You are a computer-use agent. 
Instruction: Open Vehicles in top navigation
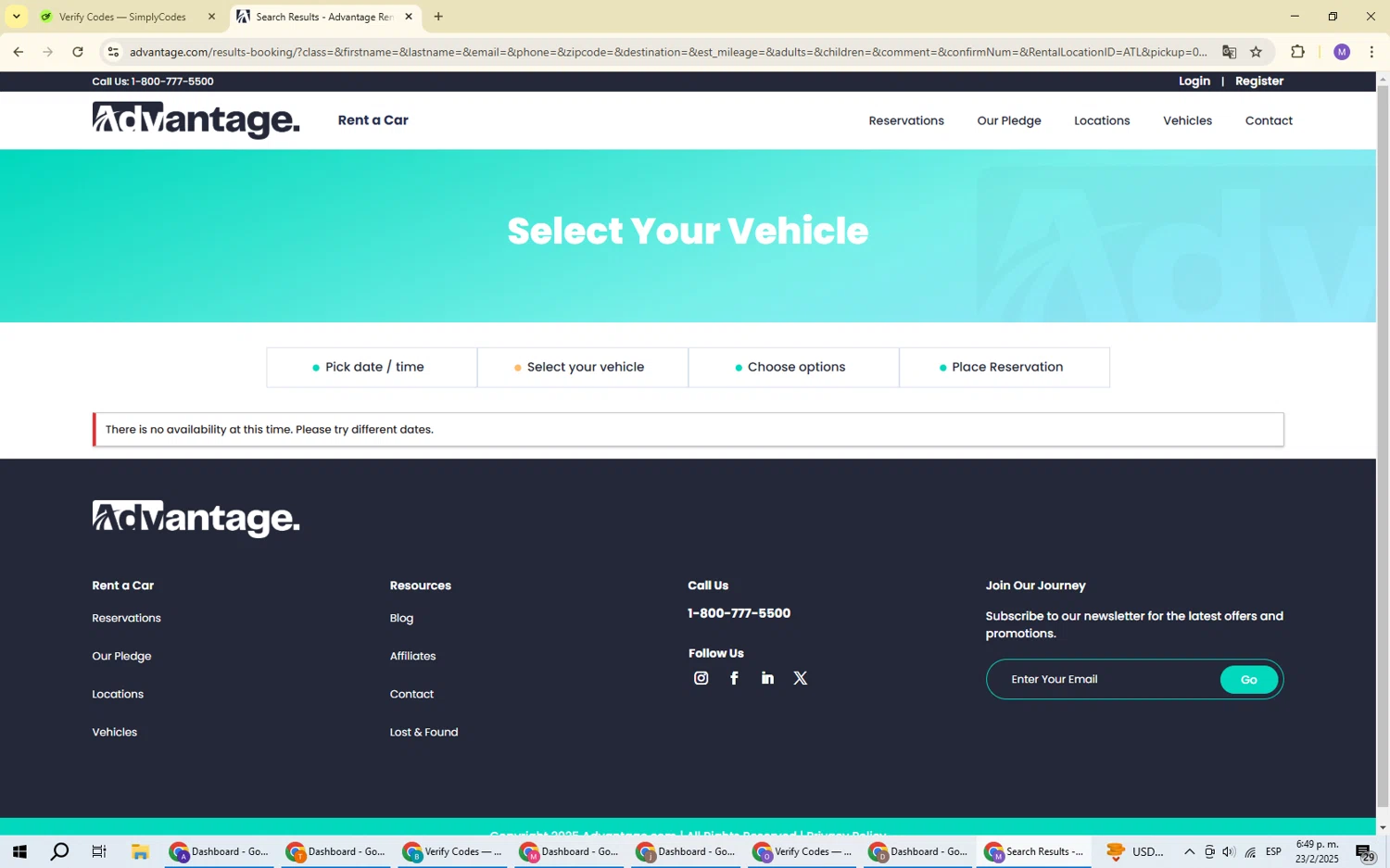point(1187,120)
